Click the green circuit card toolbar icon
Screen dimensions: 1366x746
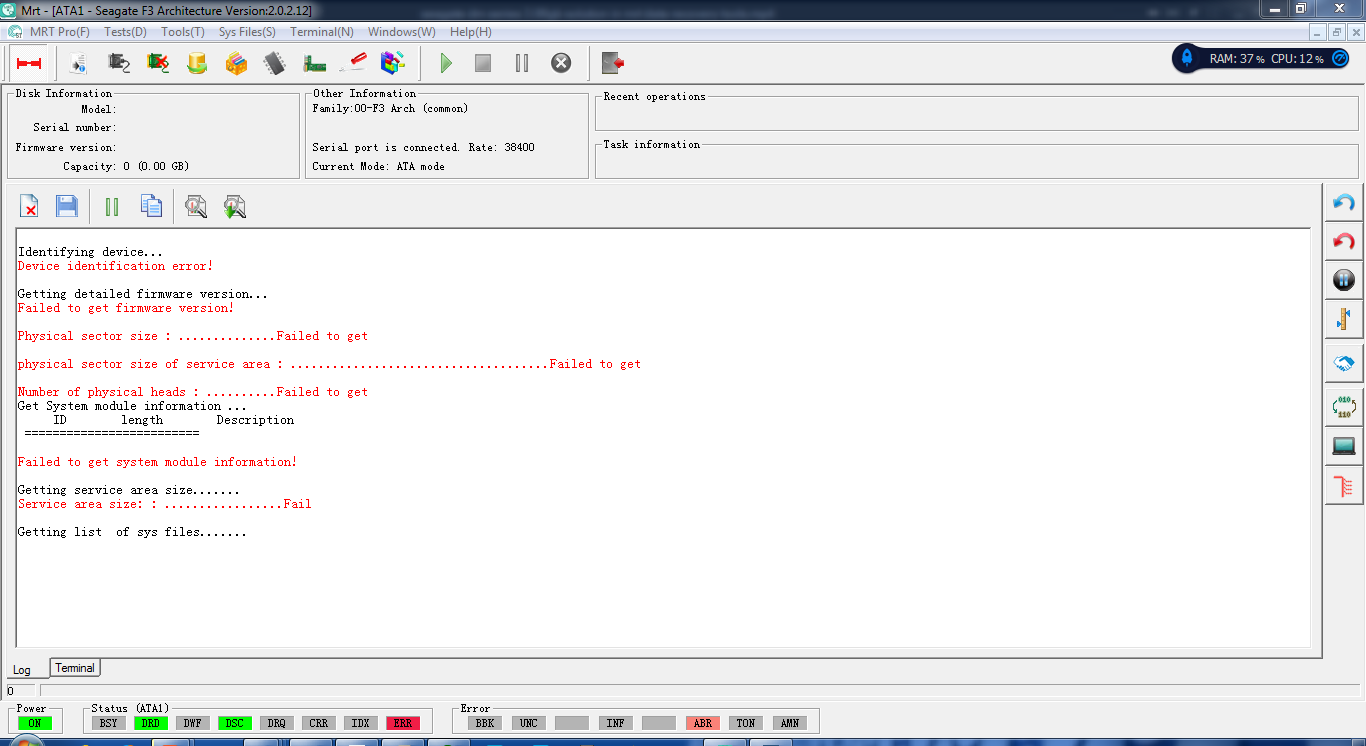[x=315, y=63]
